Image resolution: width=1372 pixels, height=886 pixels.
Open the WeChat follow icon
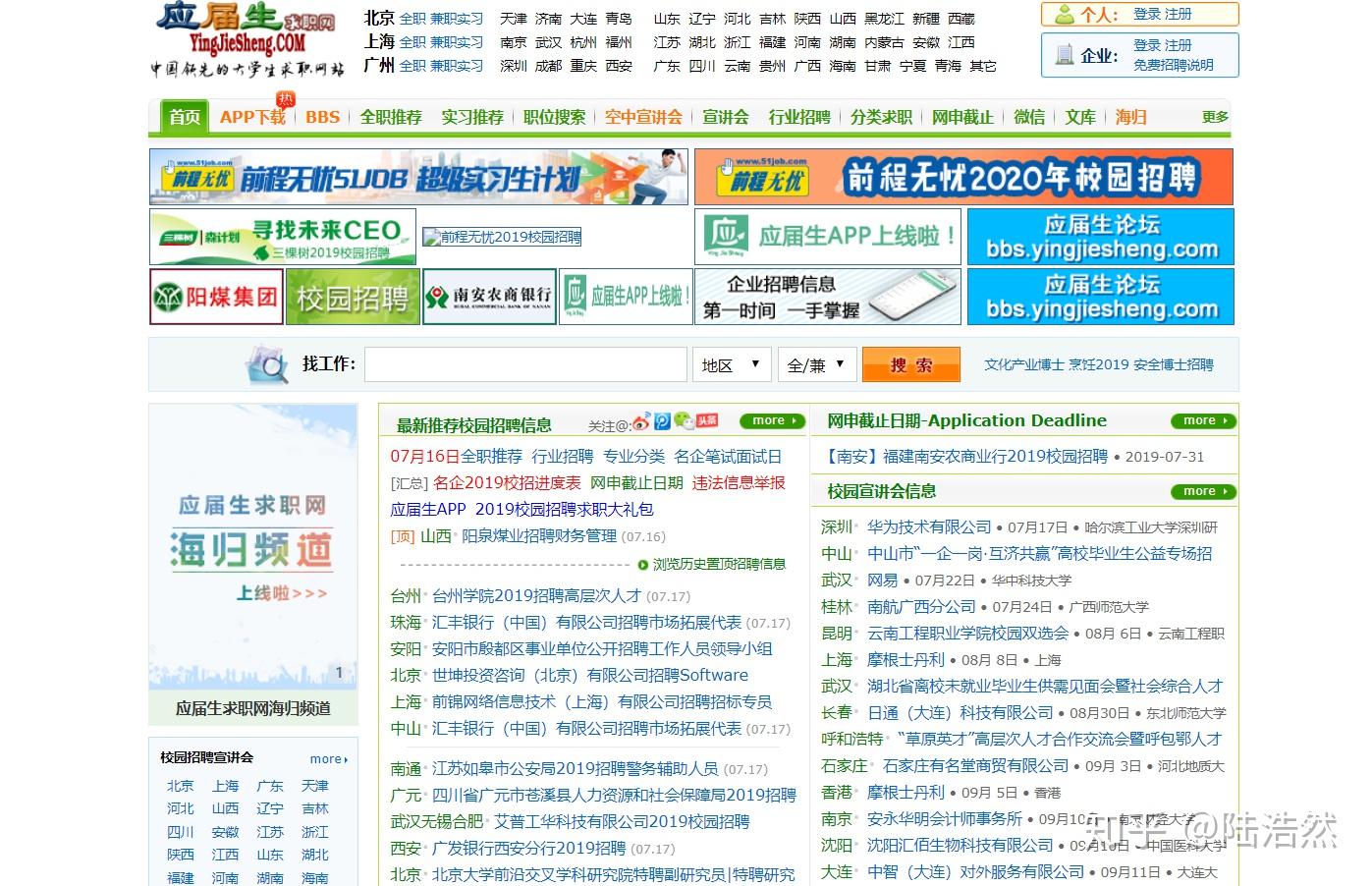point(685,420)
